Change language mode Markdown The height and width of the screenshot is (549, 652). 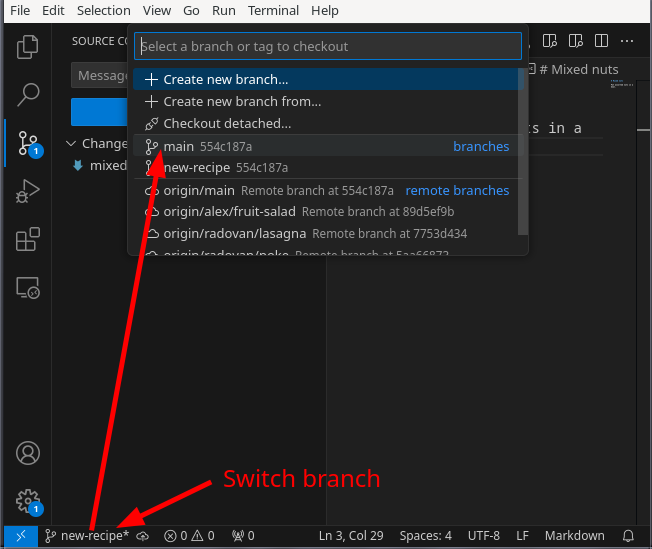pos(575,536)
